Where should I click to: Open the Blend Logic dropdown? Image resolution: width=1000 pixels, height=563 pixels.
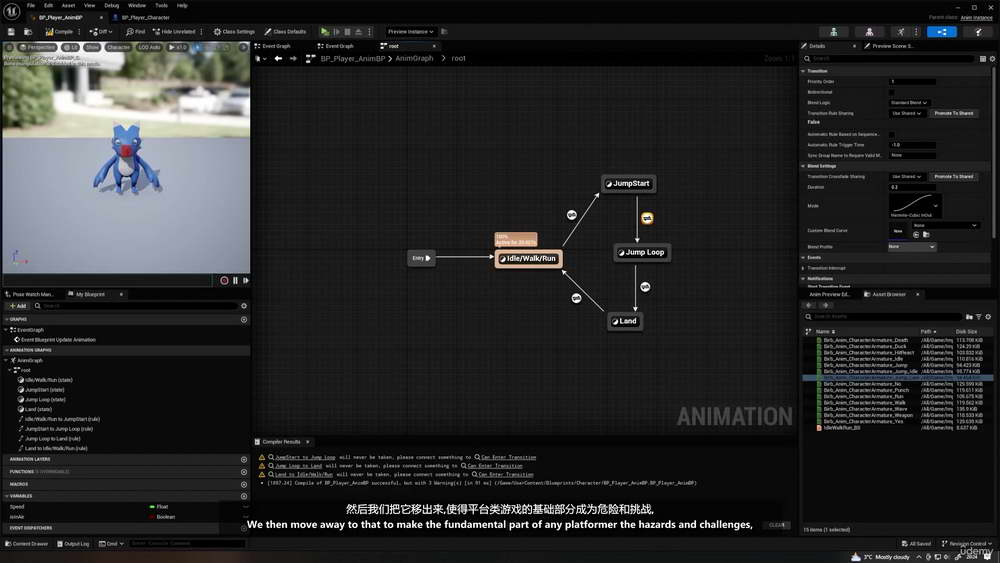tap(909, 103)
